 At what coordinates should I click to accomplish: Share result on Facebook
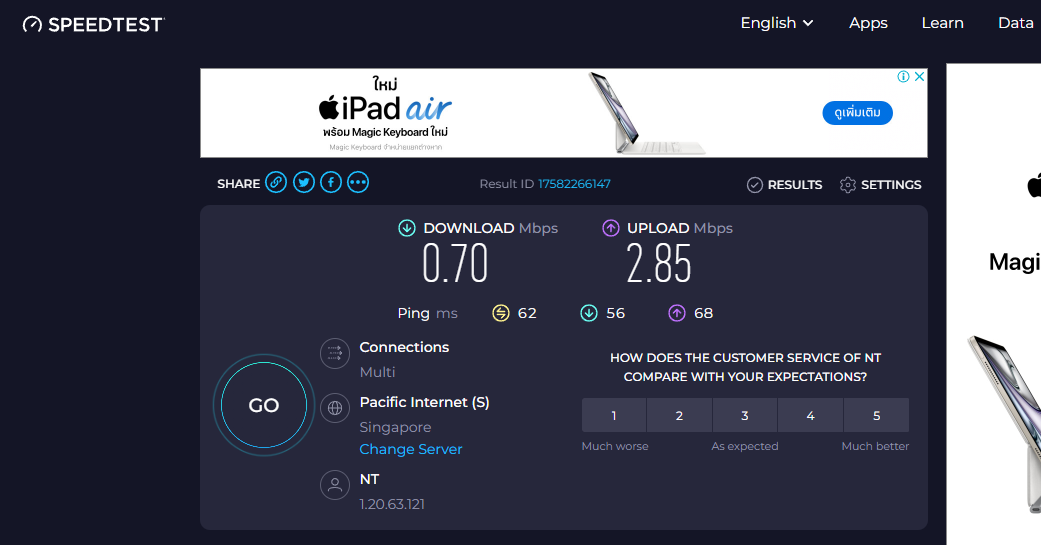pos(331,182)
